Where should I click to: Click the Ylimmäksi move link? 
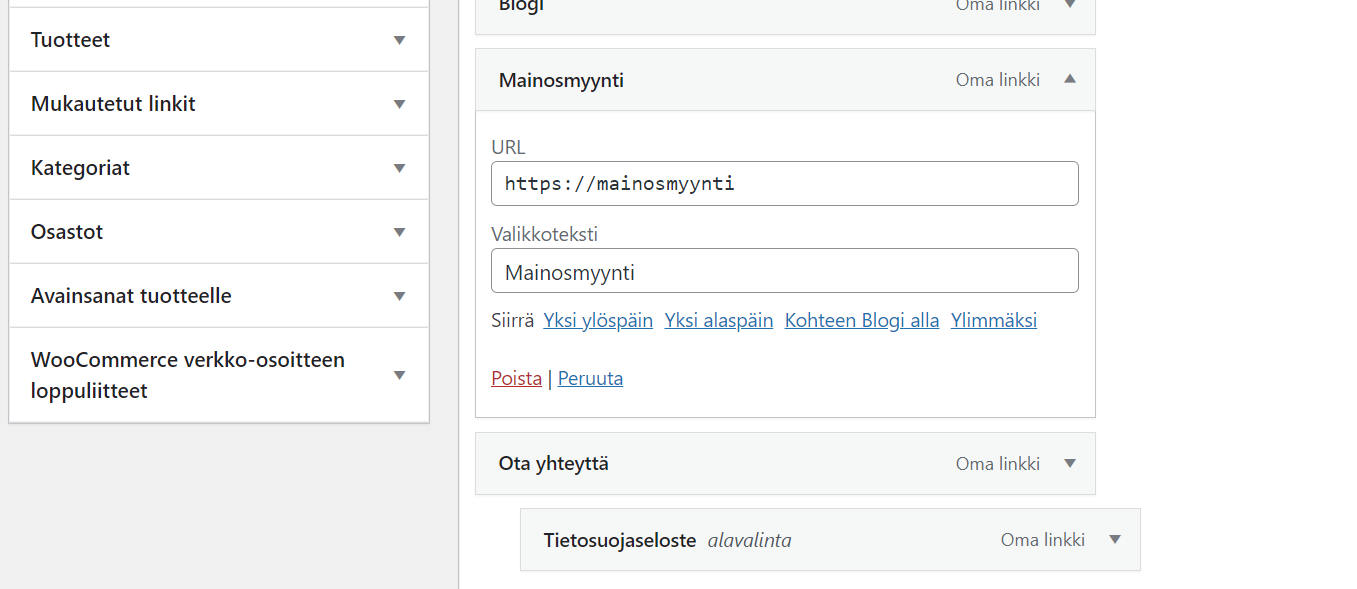tap(994, 321)
